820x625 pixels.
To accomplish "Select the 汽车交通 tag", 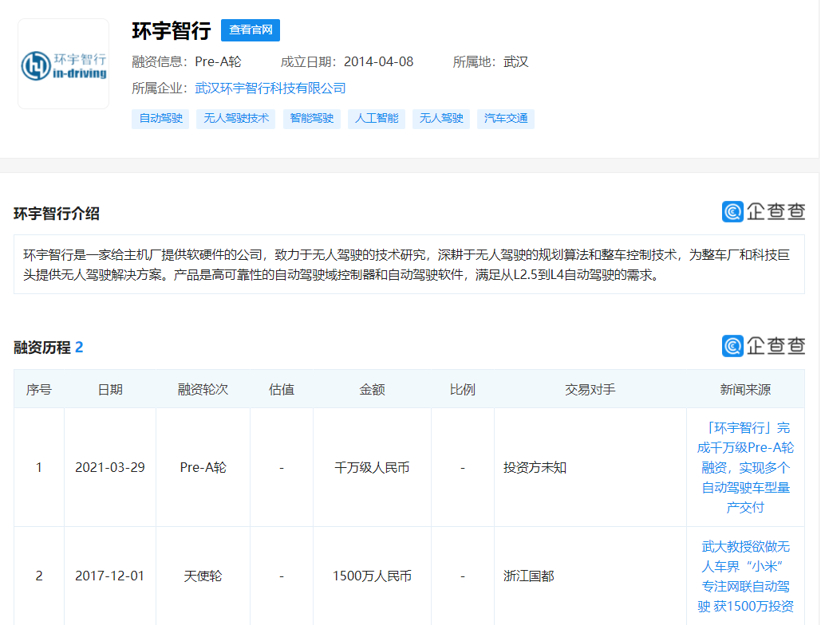I will (x=506, y=118).
